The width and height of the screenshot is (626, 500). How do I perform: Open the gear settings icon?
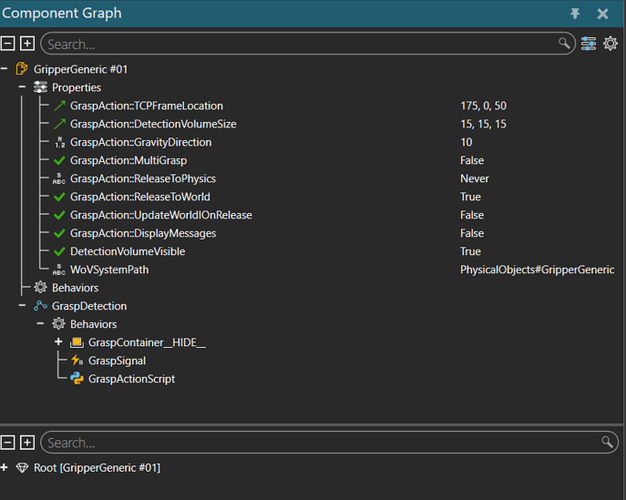(610, 43)
